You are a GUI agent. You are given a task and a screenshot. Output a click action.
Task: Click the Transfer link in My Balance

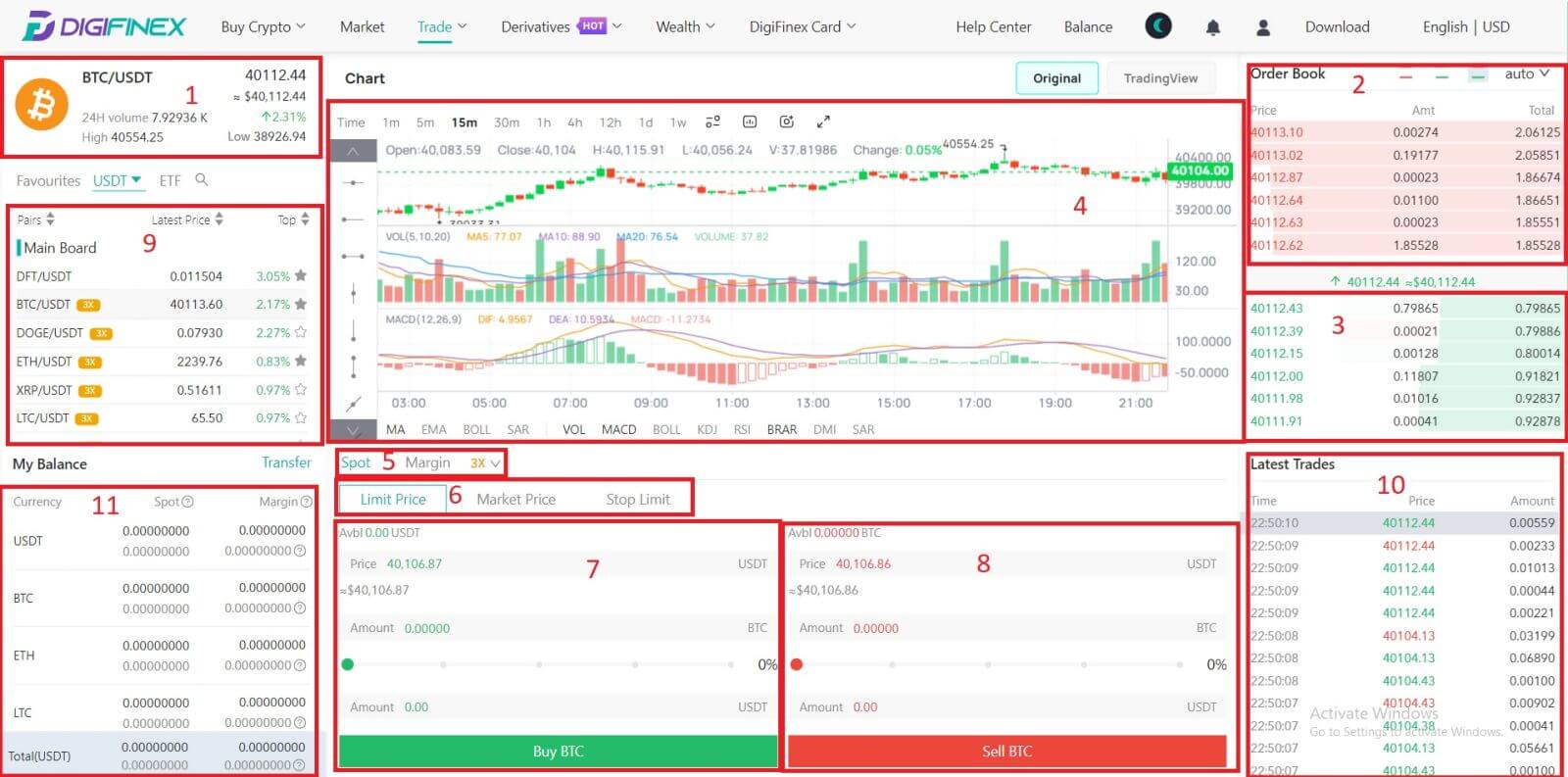(286, 462)
